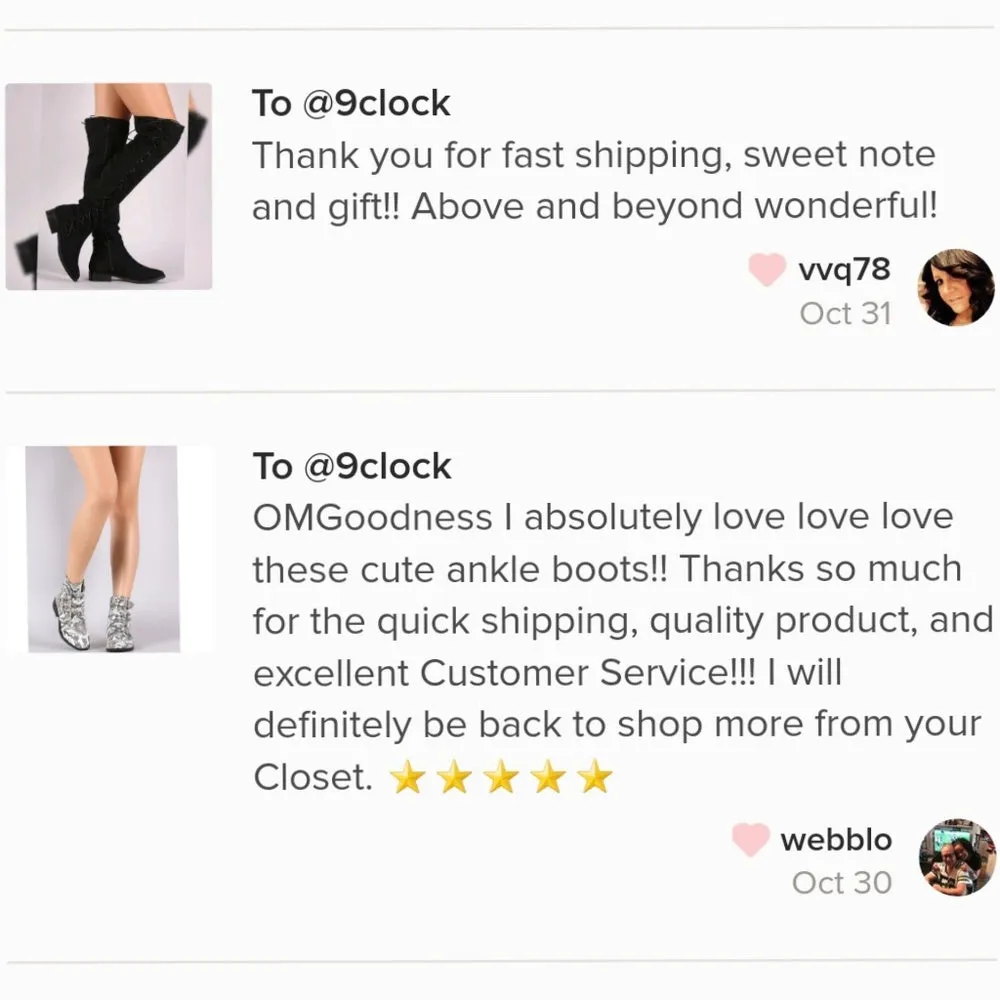Click the middle third gold star

[x=501, y=776]
